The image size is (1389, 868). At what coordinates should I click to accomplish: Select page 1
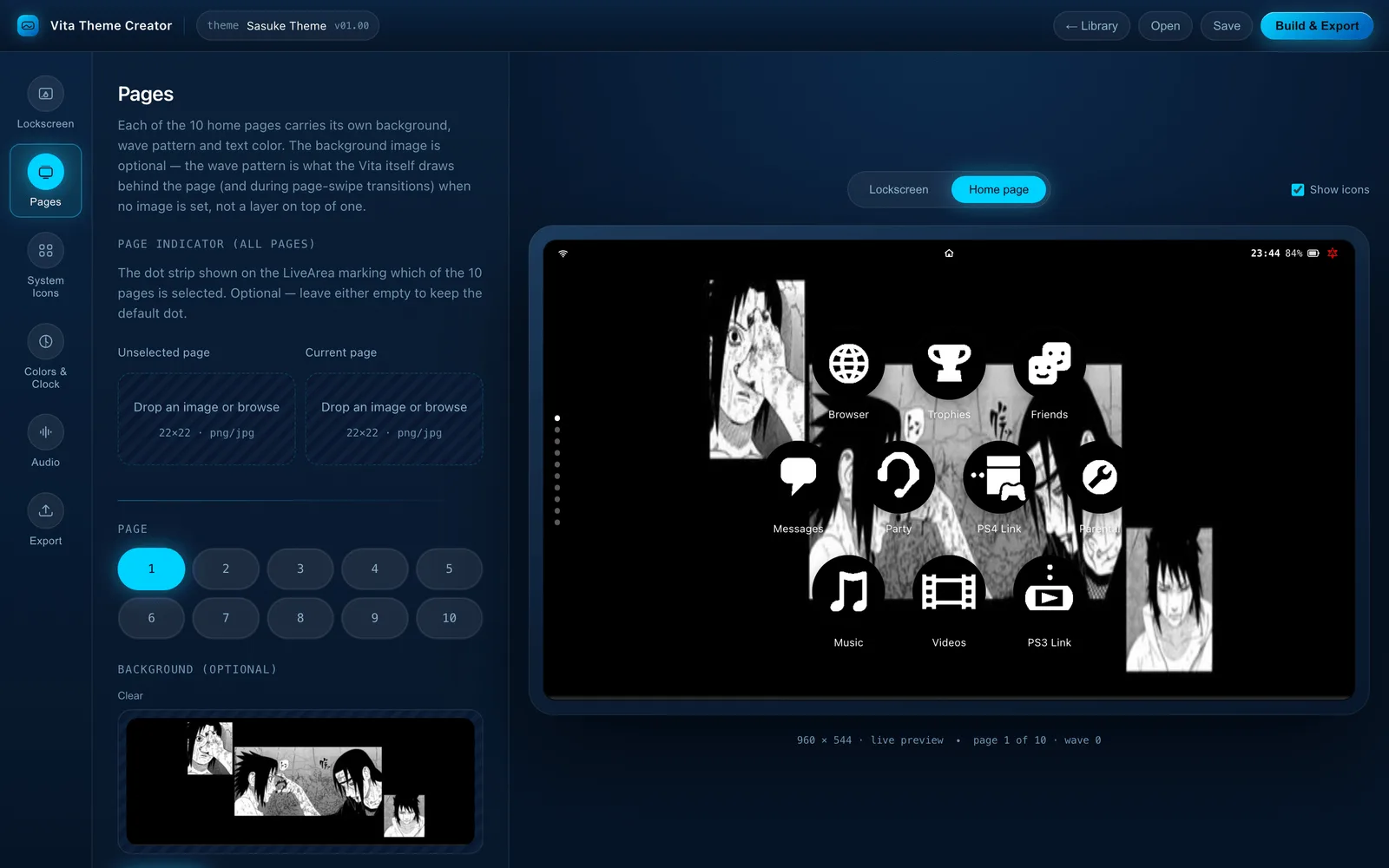pyautogui.click(x=151, y=569)
